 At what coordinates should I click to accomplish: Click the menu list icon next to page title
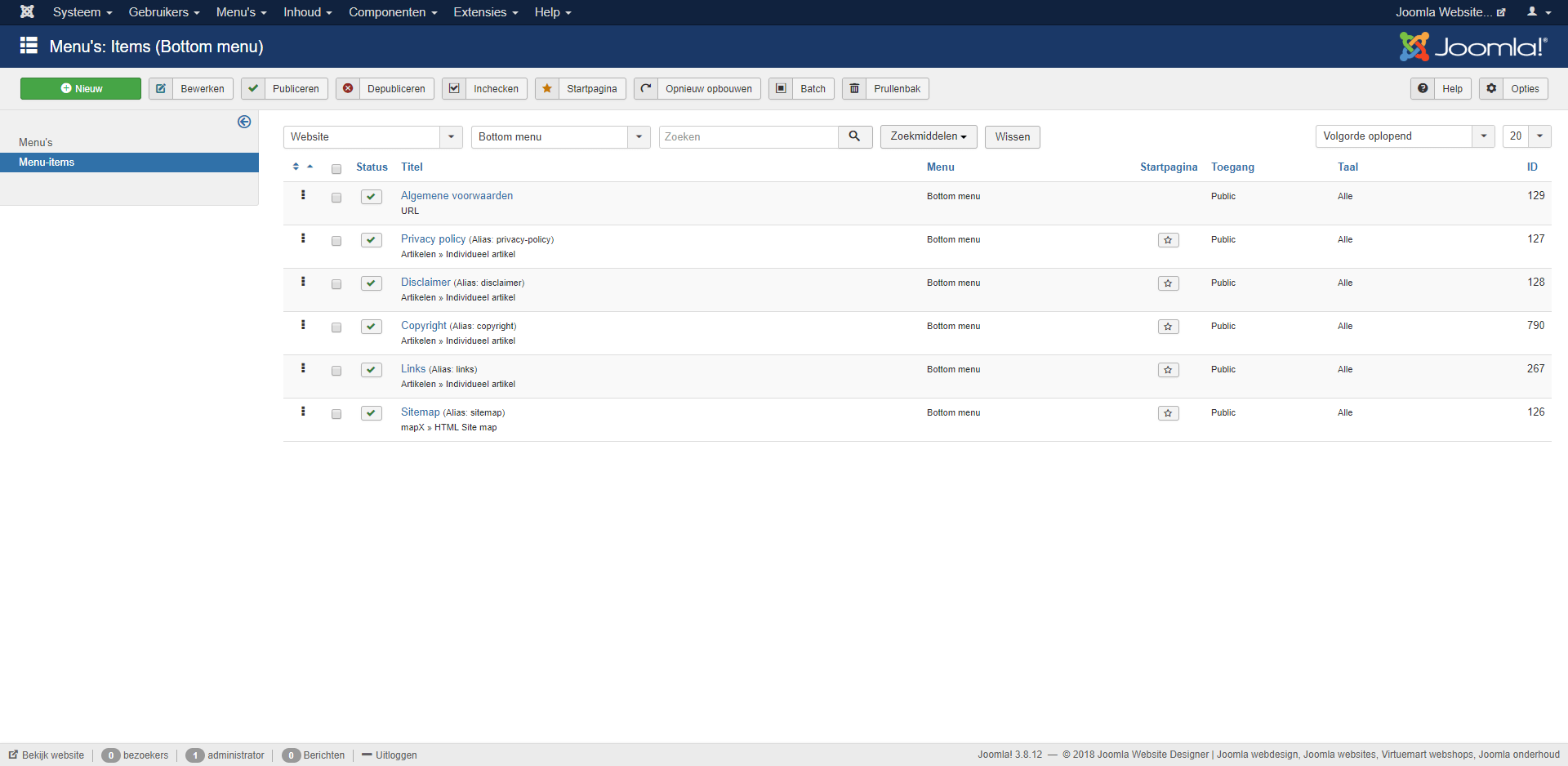tap(29, 46)
